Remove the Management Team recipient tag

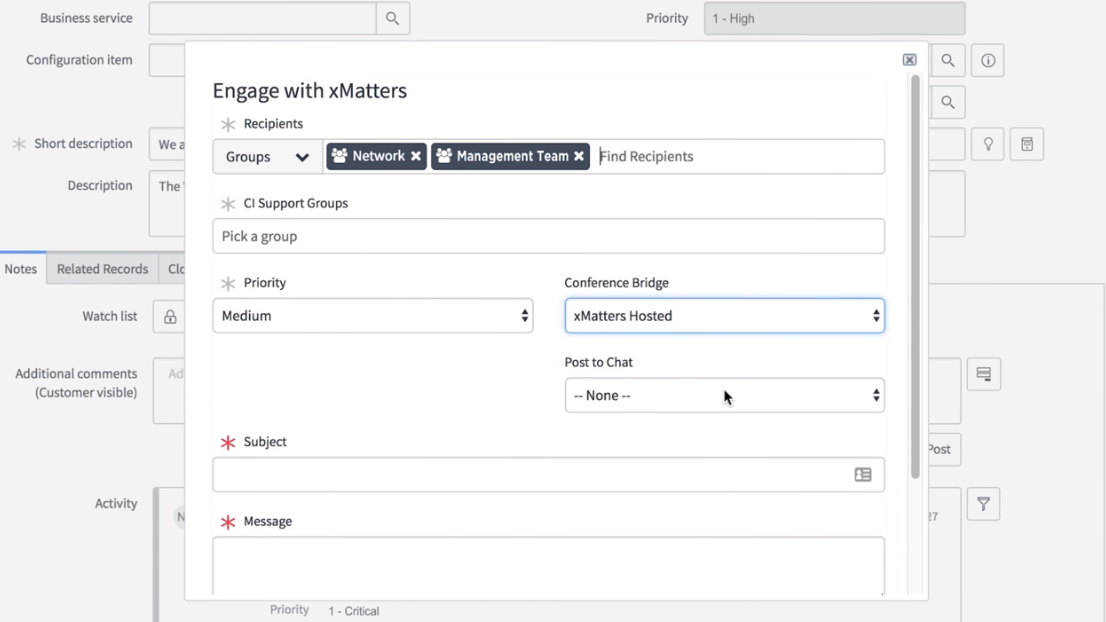pos(579,156)
